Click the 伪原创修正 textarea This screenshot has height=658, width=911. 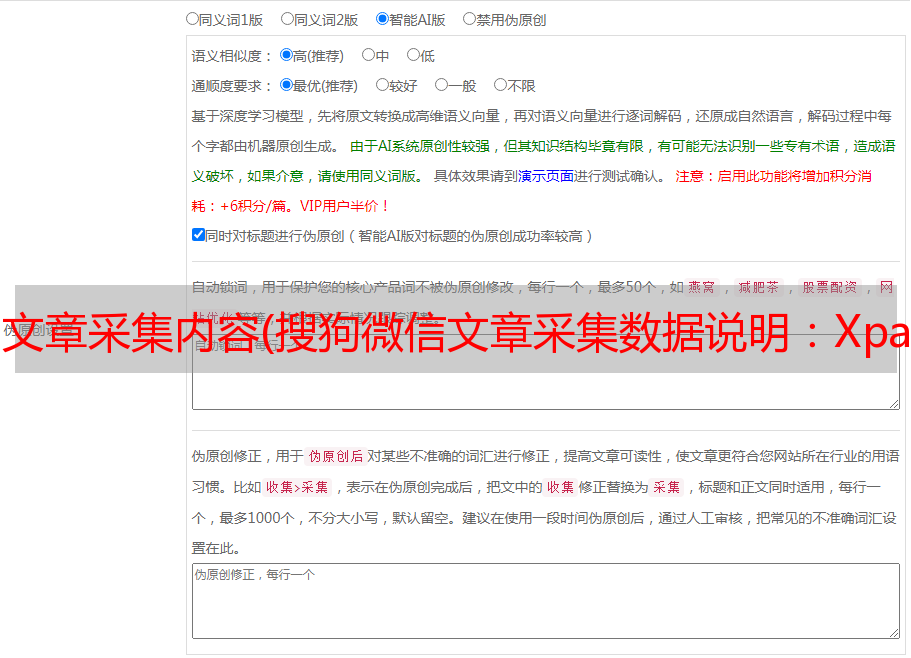click(x=546, y=601)
